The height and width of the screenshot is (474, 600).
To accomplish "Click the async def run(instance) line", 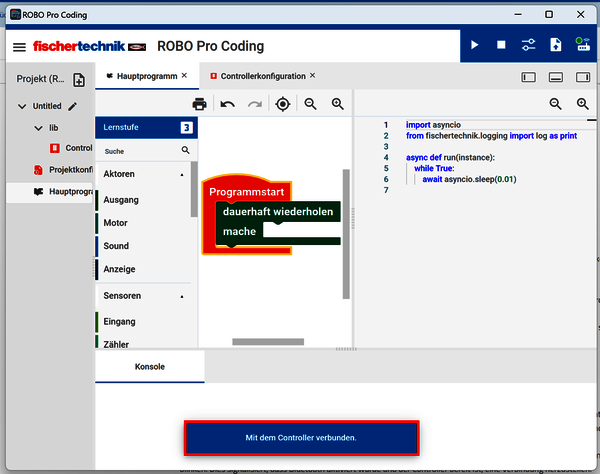I will click(450, 157).
